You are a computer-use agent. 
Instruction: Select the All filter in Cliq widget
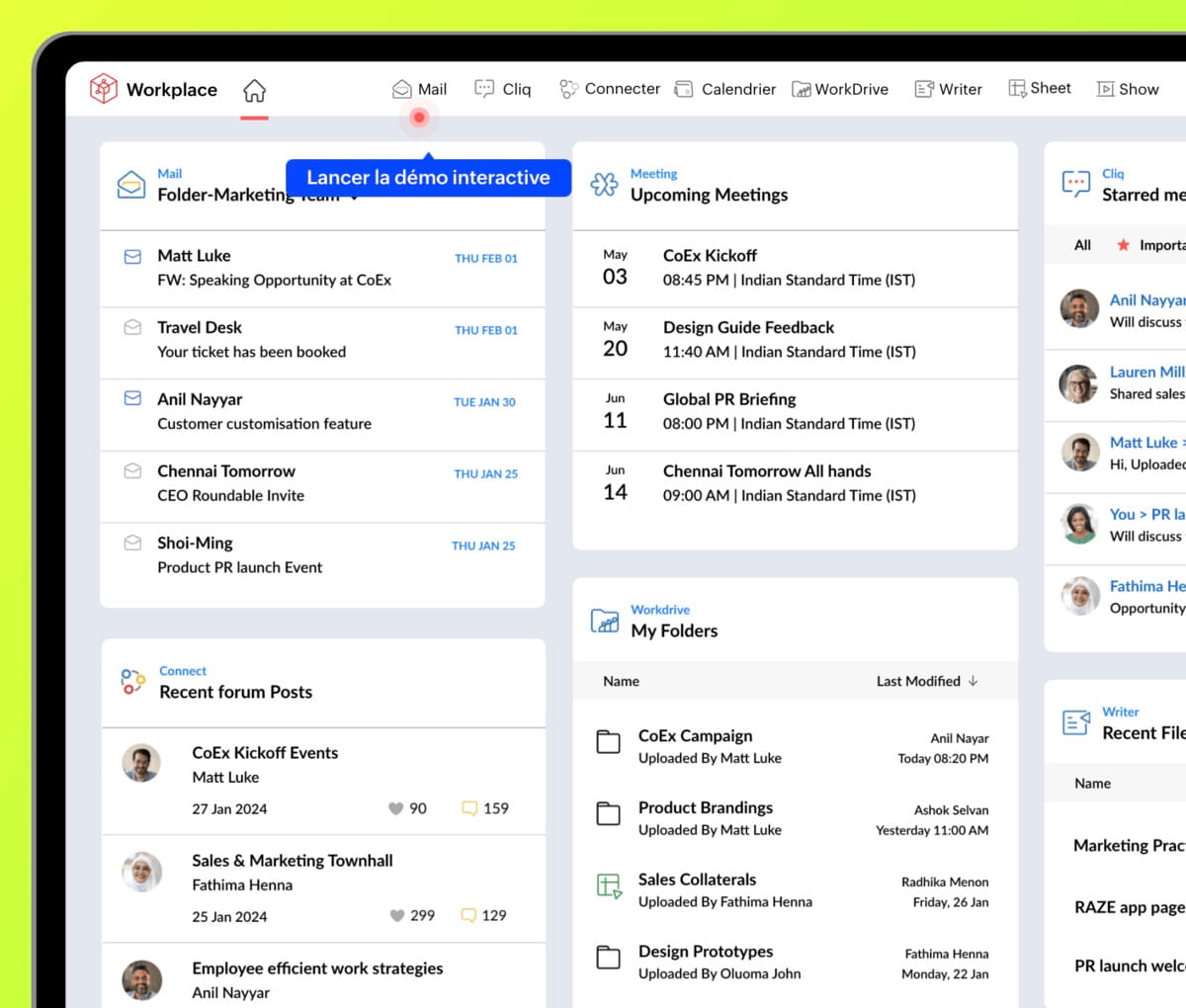coord(1082,245)
